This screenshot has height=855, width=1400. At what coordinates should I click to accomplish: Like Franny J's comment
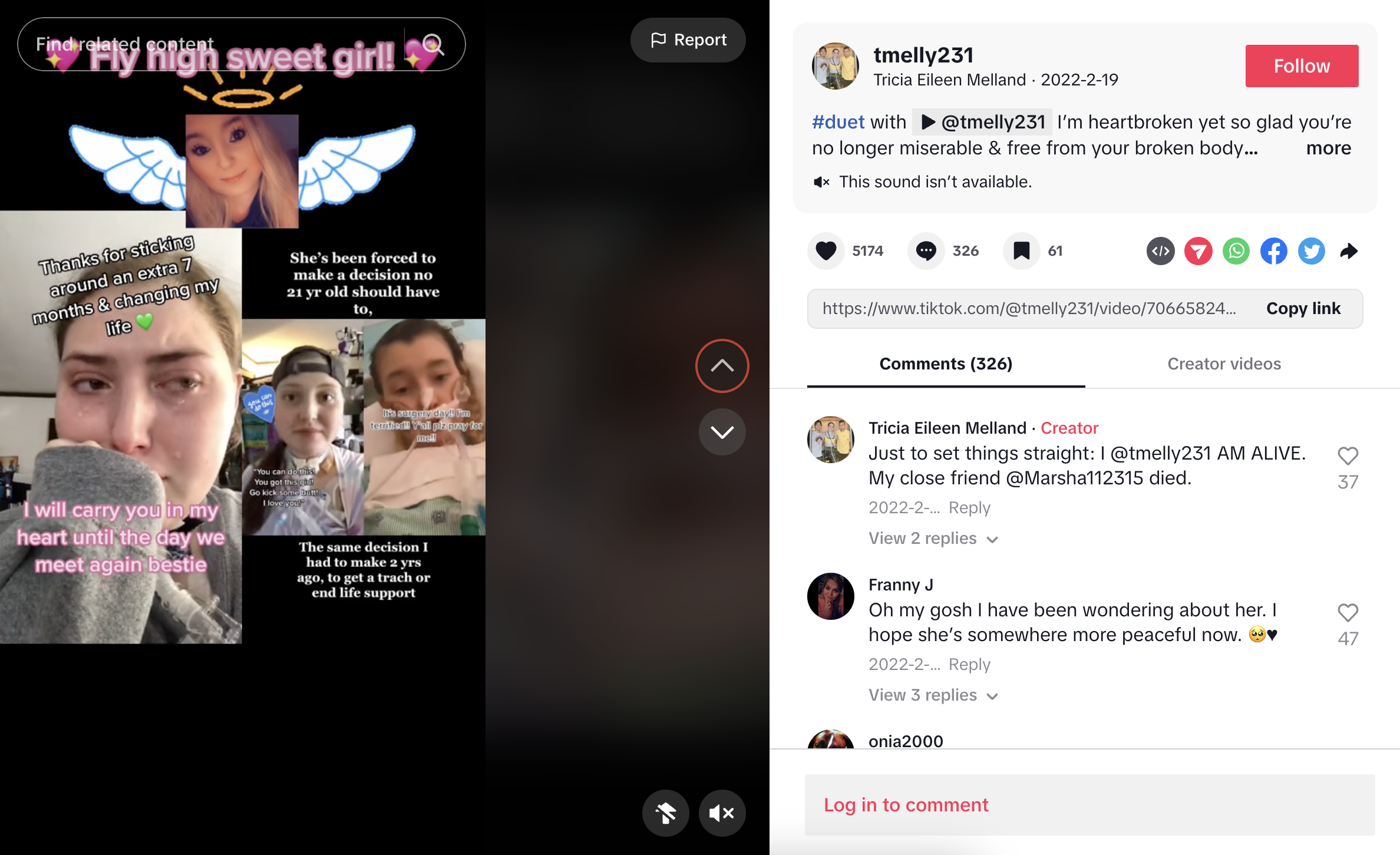coord(1348,613)
